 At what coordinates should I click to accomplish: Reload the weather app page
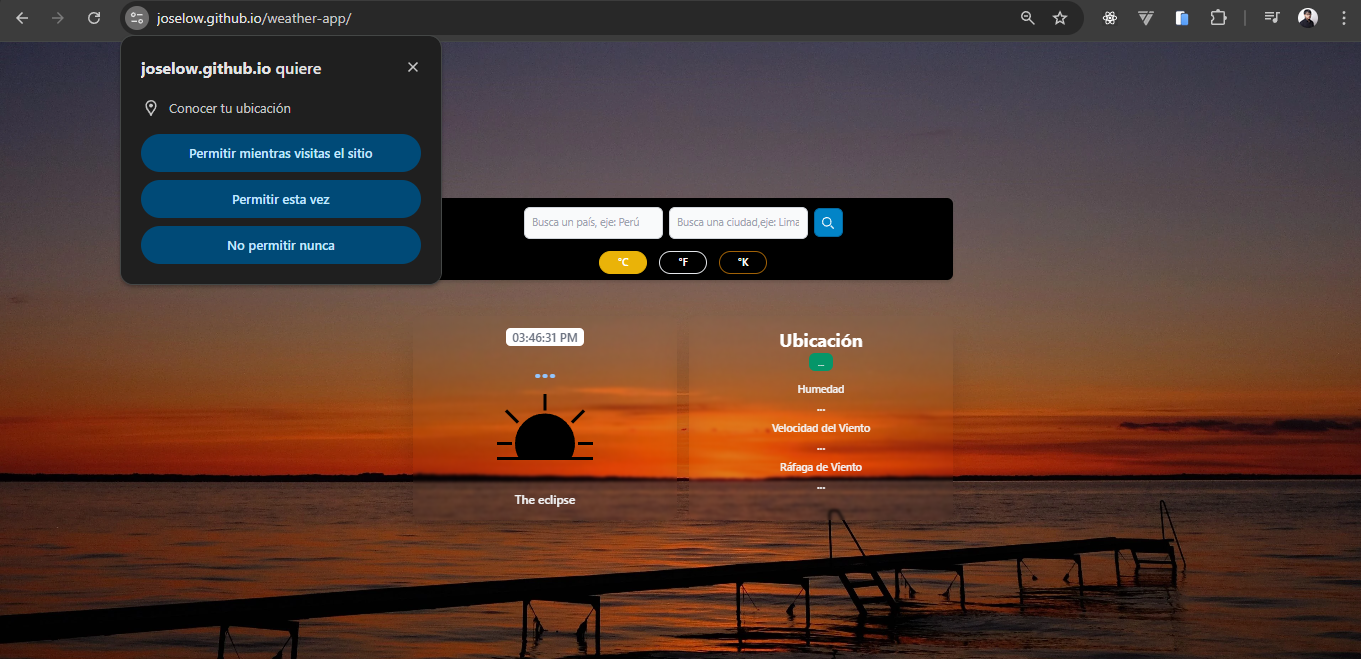coord(94,18)
